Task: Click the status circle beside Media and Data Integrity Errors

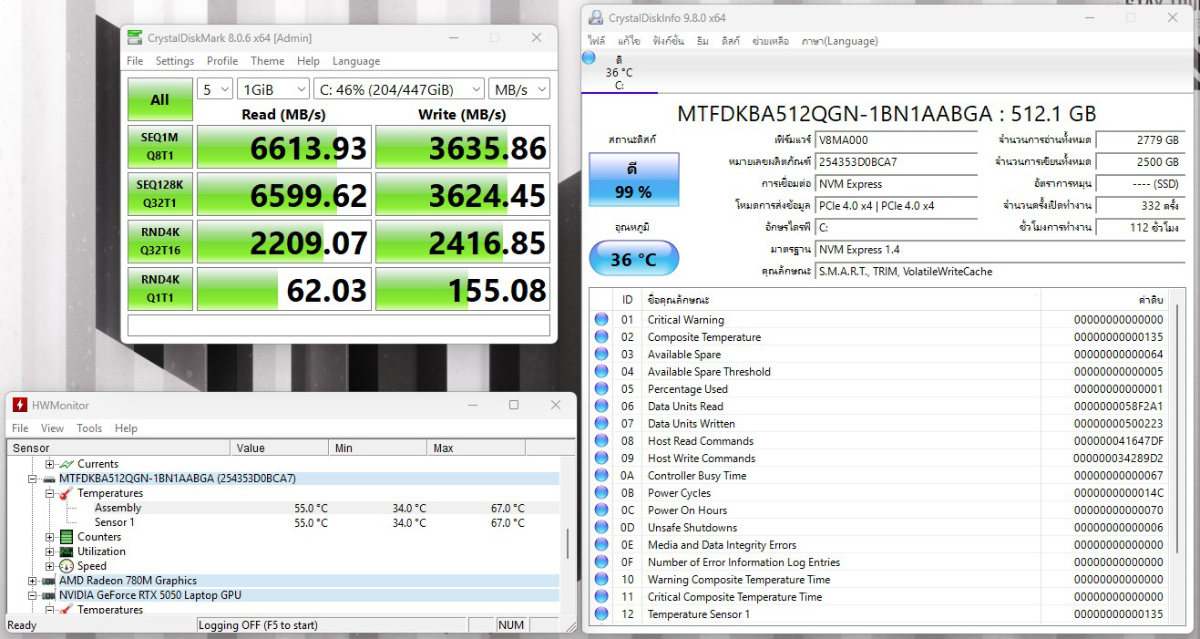Action: coord(601,545)
